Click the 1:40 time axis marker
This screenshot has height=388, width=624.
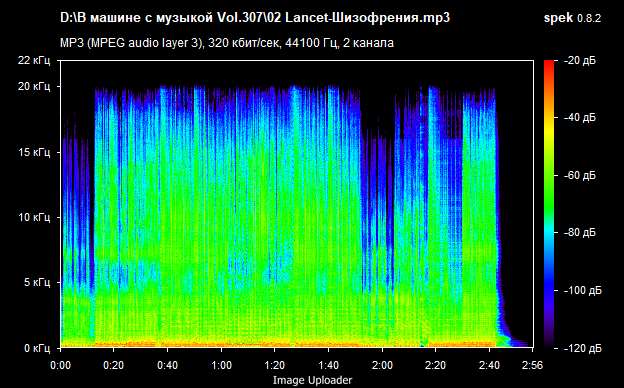329,365
